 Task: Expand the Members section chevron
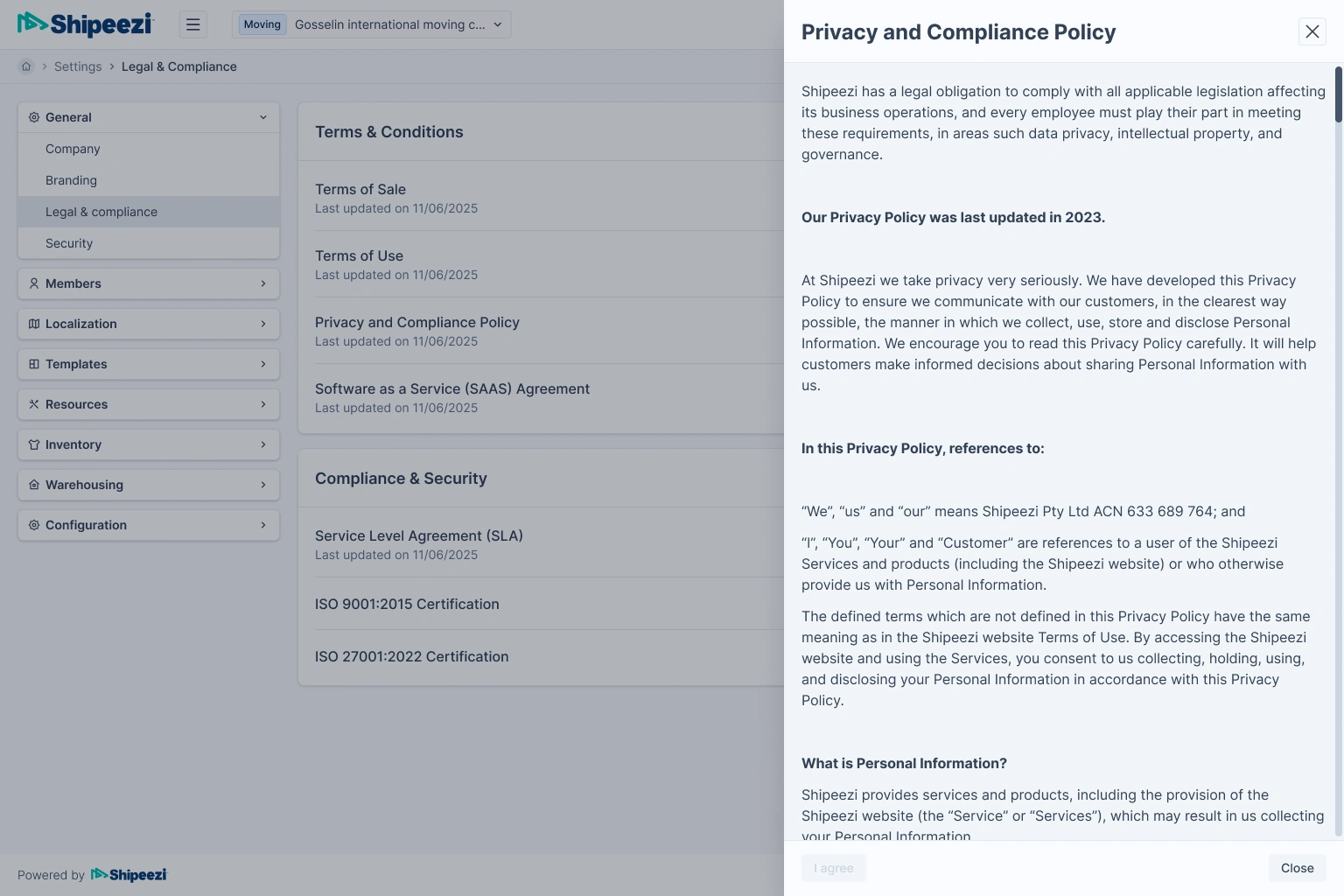[263, 283]
